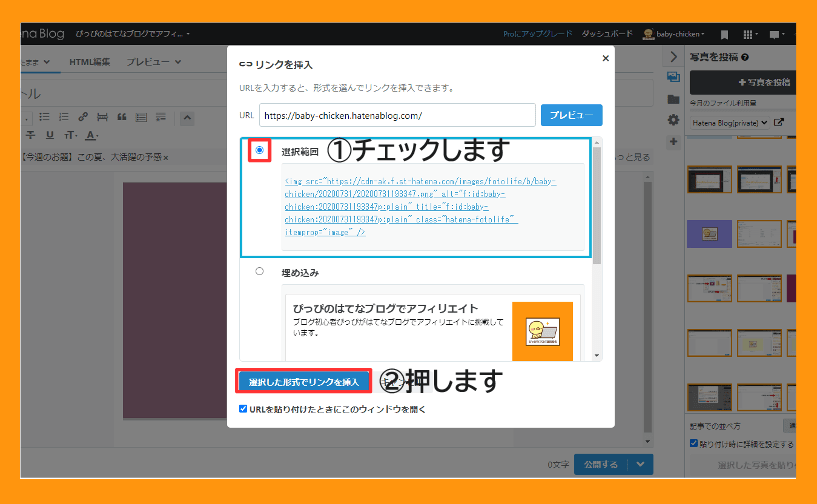Click the dialog format list scrollbar thumb

pos(597,206)
